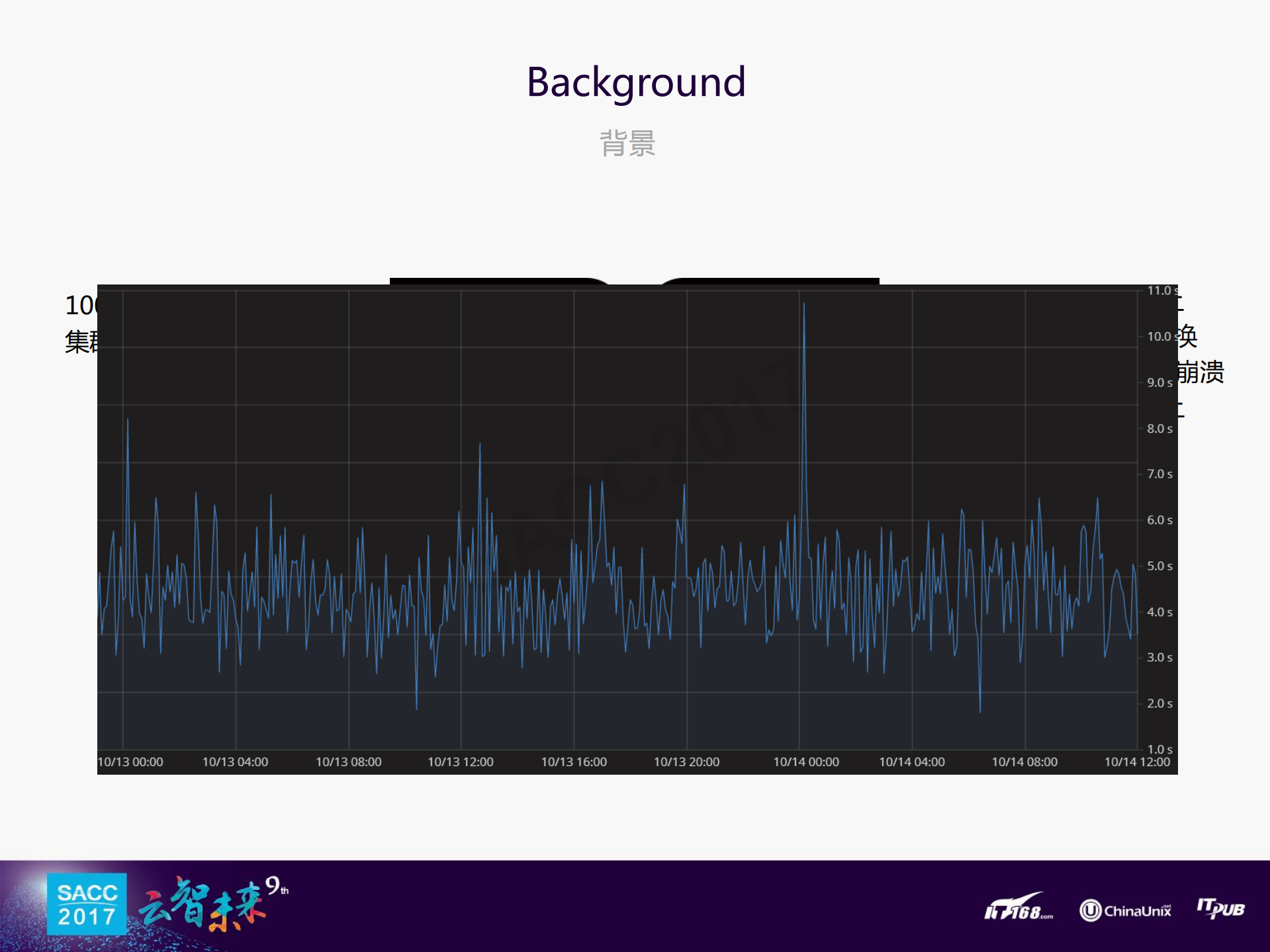The image size is (1270, 952).
Task: Click the SACC 2017 logo
Action: 87,904
